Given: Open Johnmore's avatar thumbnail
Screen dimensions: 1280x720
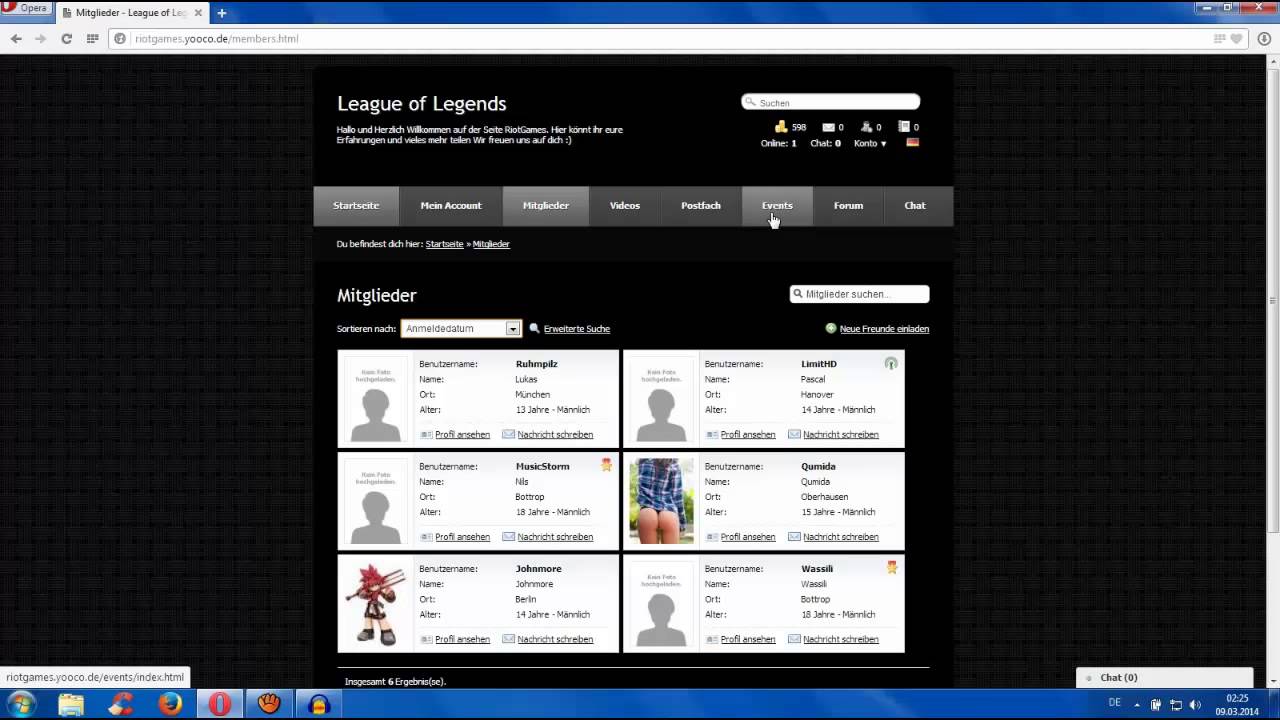Looking at the screenshot, I should tap(376, 604).
